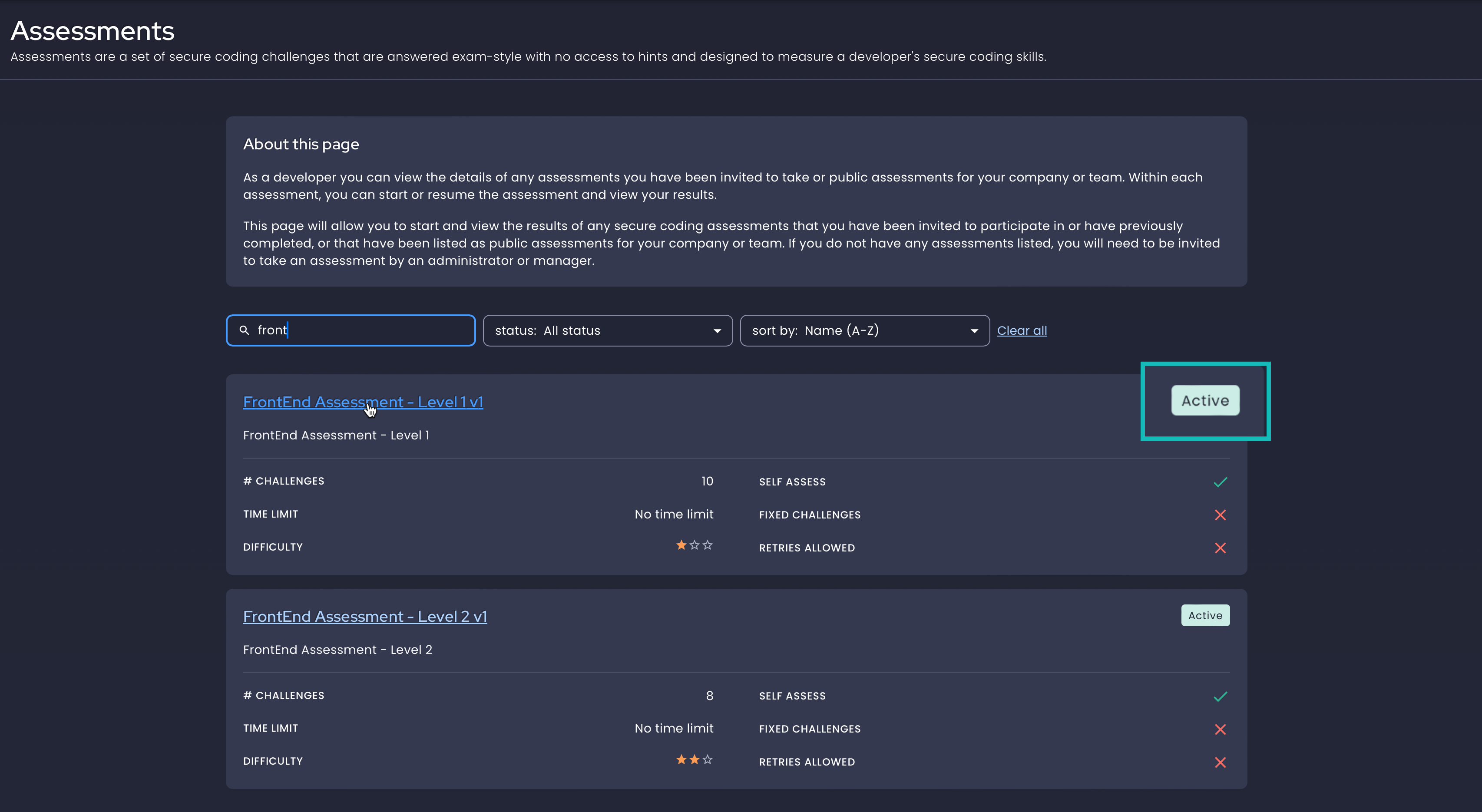Click Active badge on Level 2 assessment

pos(1205,615)
